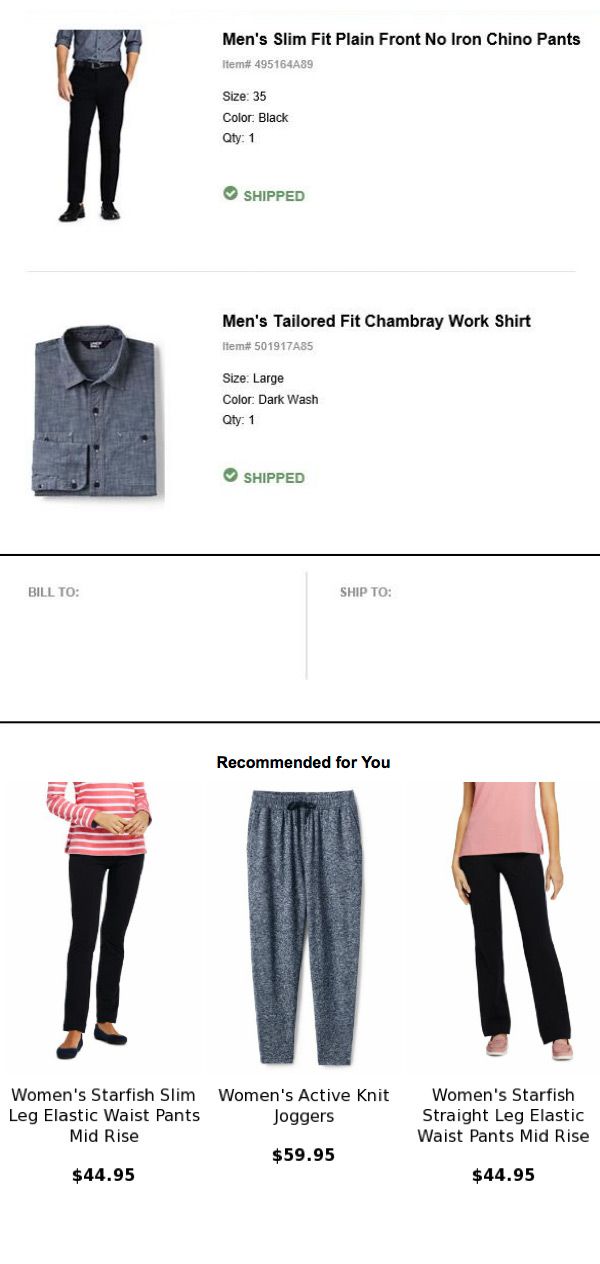Click Women's Starfish Slim Leg Elastic Waist Pants link
This screenshot has height=1264, width=600.
click(104, 1115)
